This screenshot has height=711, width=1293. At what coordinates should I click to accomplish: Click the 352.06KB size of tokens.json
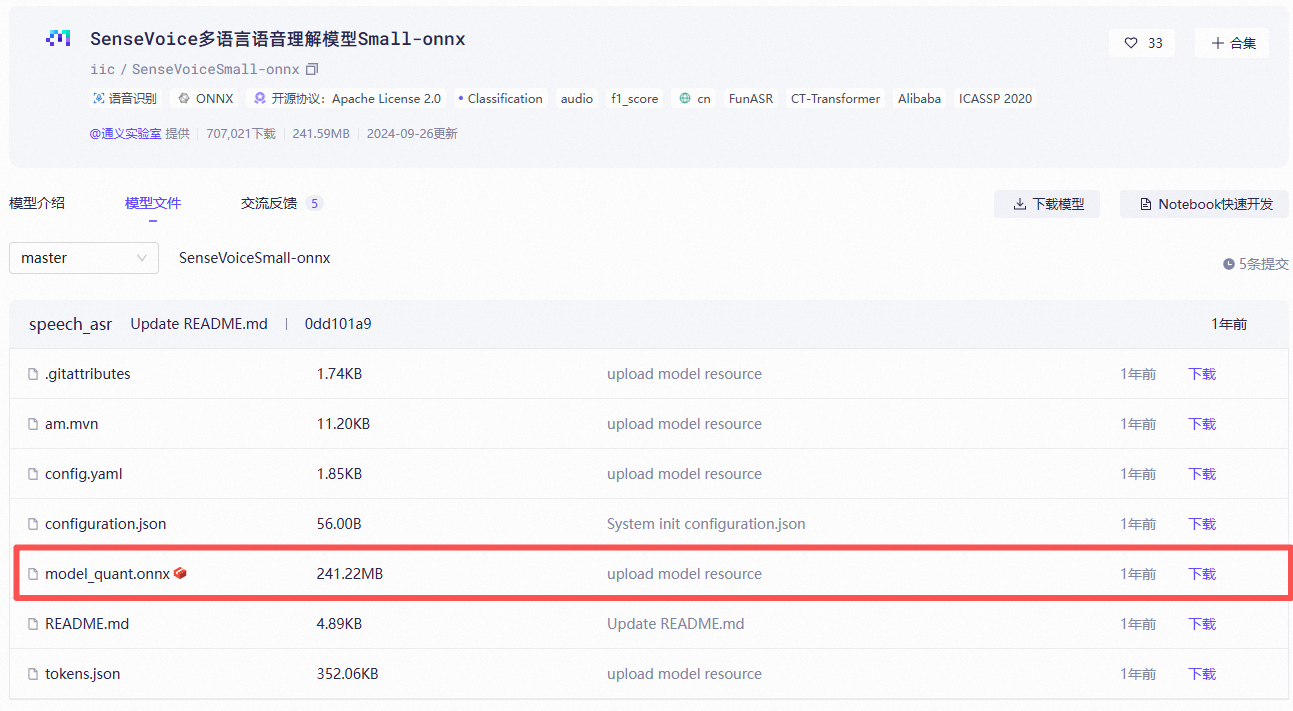tap(348, 674)
